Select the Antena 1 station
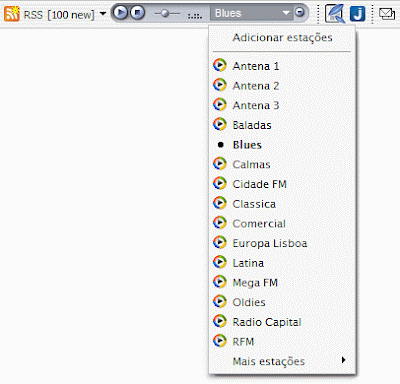Screen dimensions: 400x384 click(x=282, y=66)
